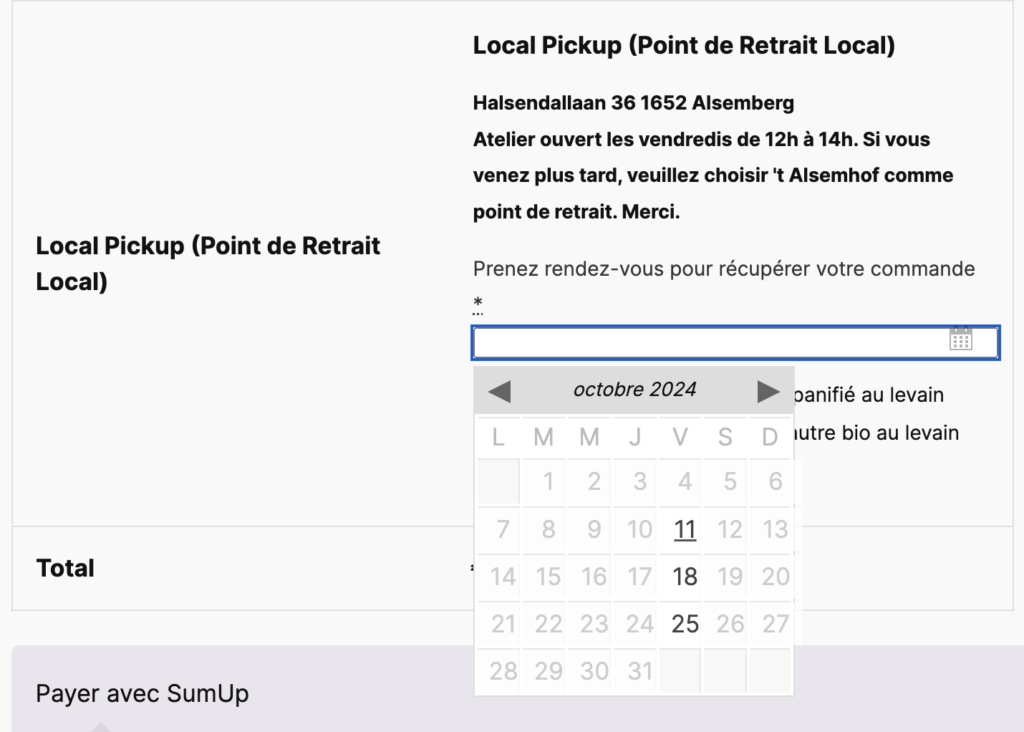Click the octobre 2024 month header
This screenshot has width=1024, height=732.
[x=634, y=390]
